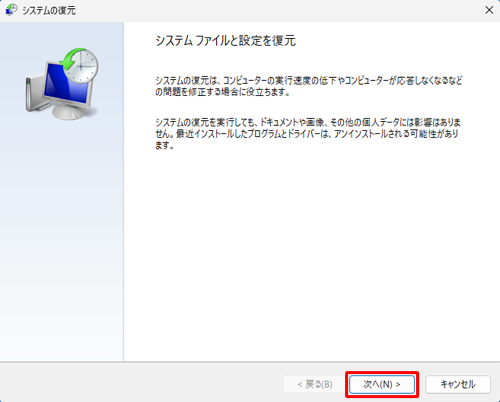500x402 pixels.
Task: Click the キャンセル button
Action: coord(458,384)
